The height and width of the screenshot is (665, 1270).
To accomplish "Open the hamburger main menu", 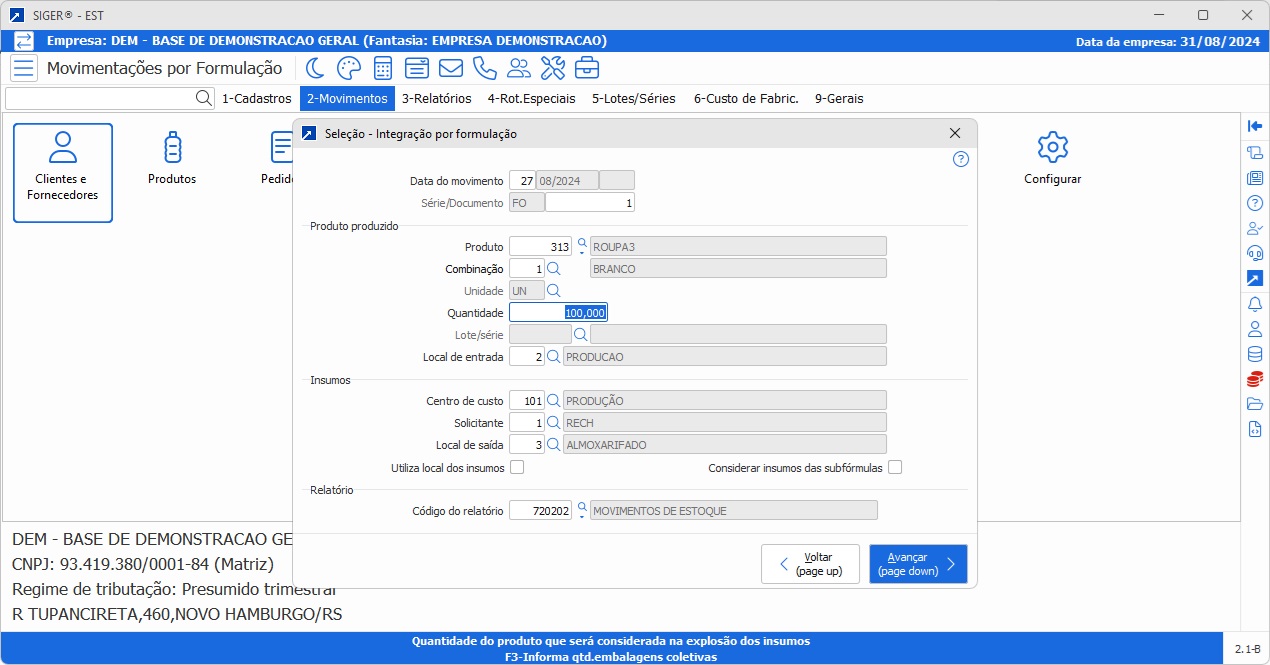I will pyautogui.click(x=24, y=68).
